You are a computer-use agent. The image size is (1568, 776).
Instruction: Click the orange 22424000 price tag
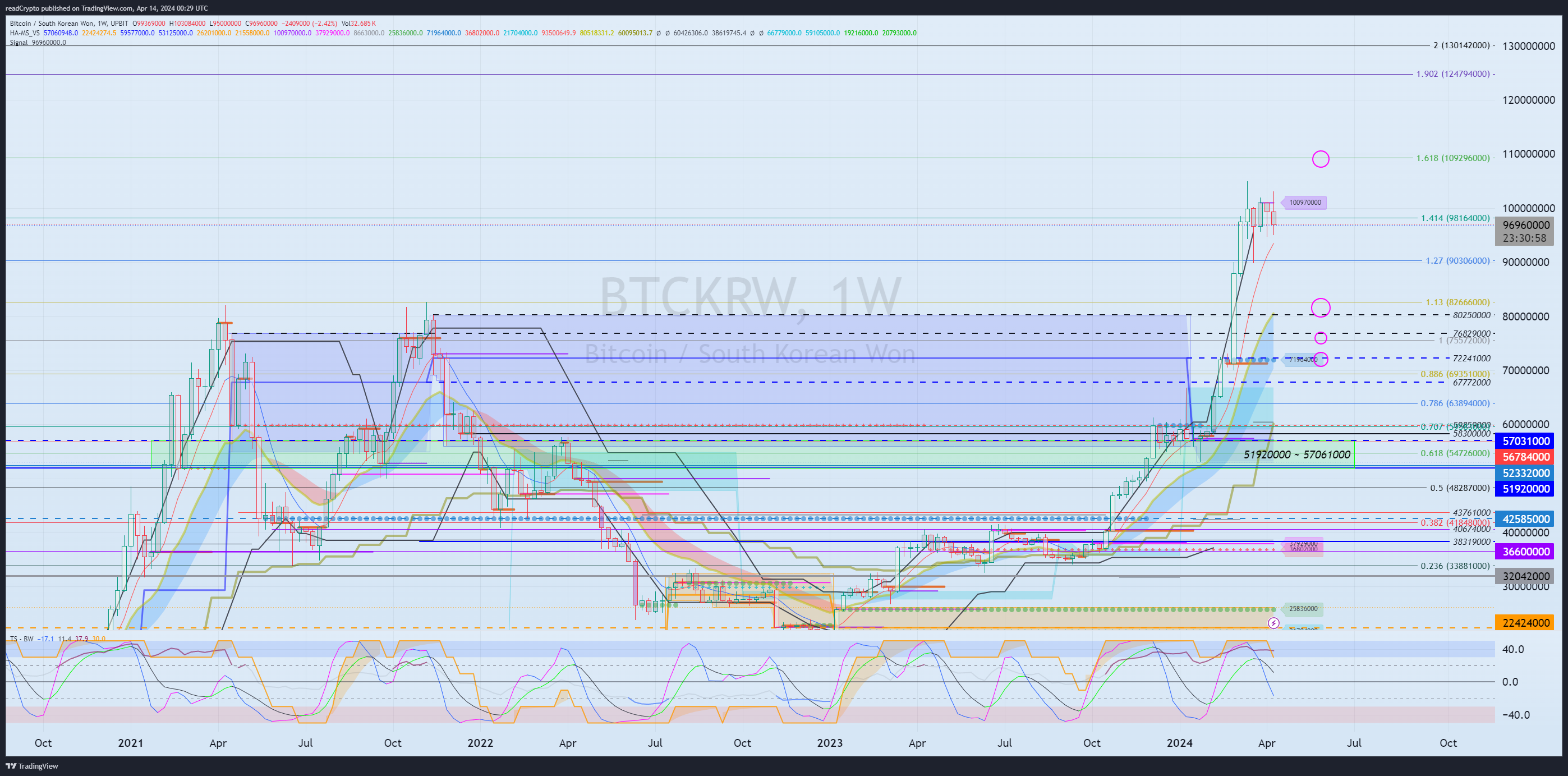(x=1526, y=623)
